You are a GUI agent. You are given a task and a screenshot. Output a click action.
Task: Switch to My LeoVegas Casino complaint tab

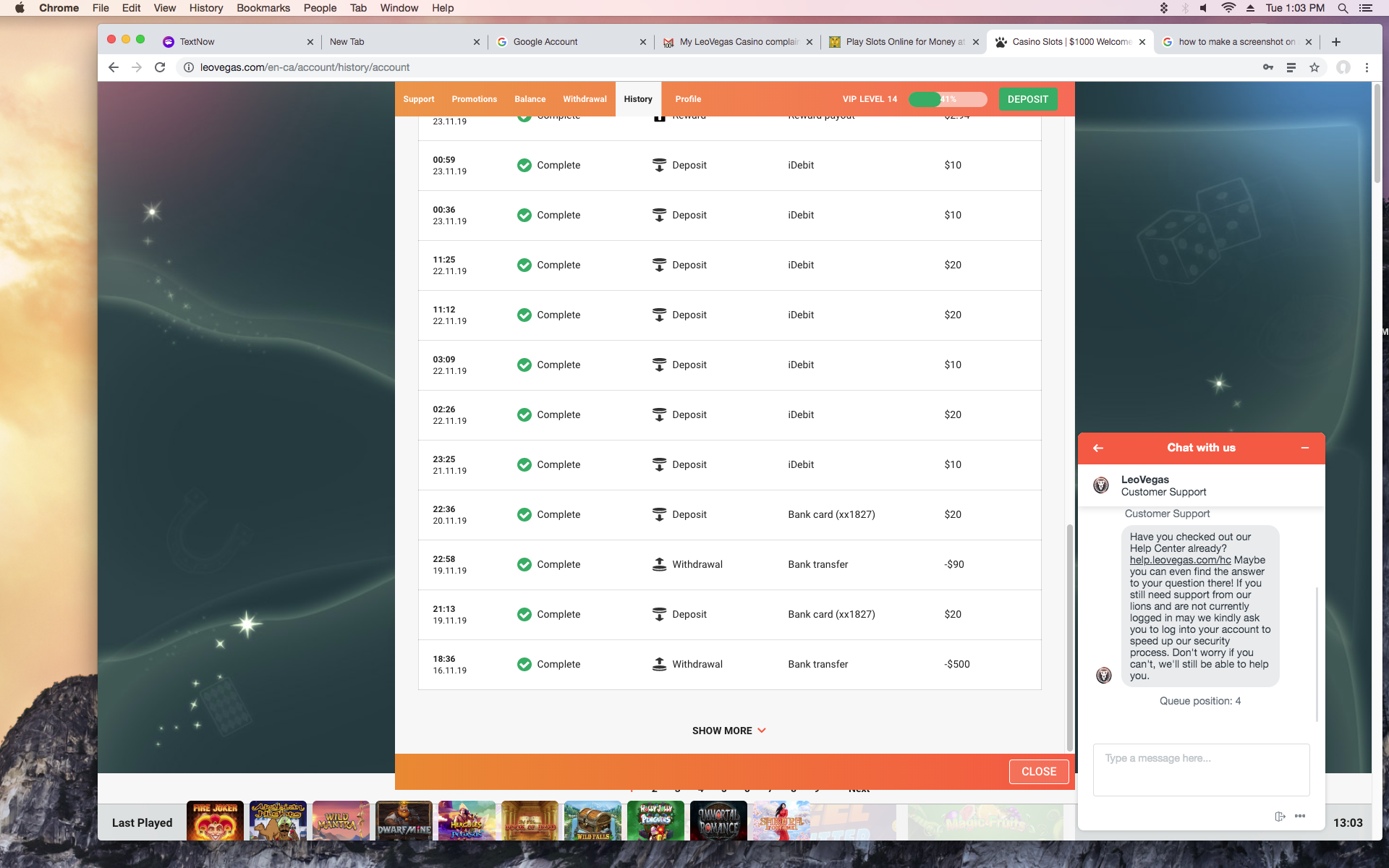pyautogui.click(x=738, y=42)
